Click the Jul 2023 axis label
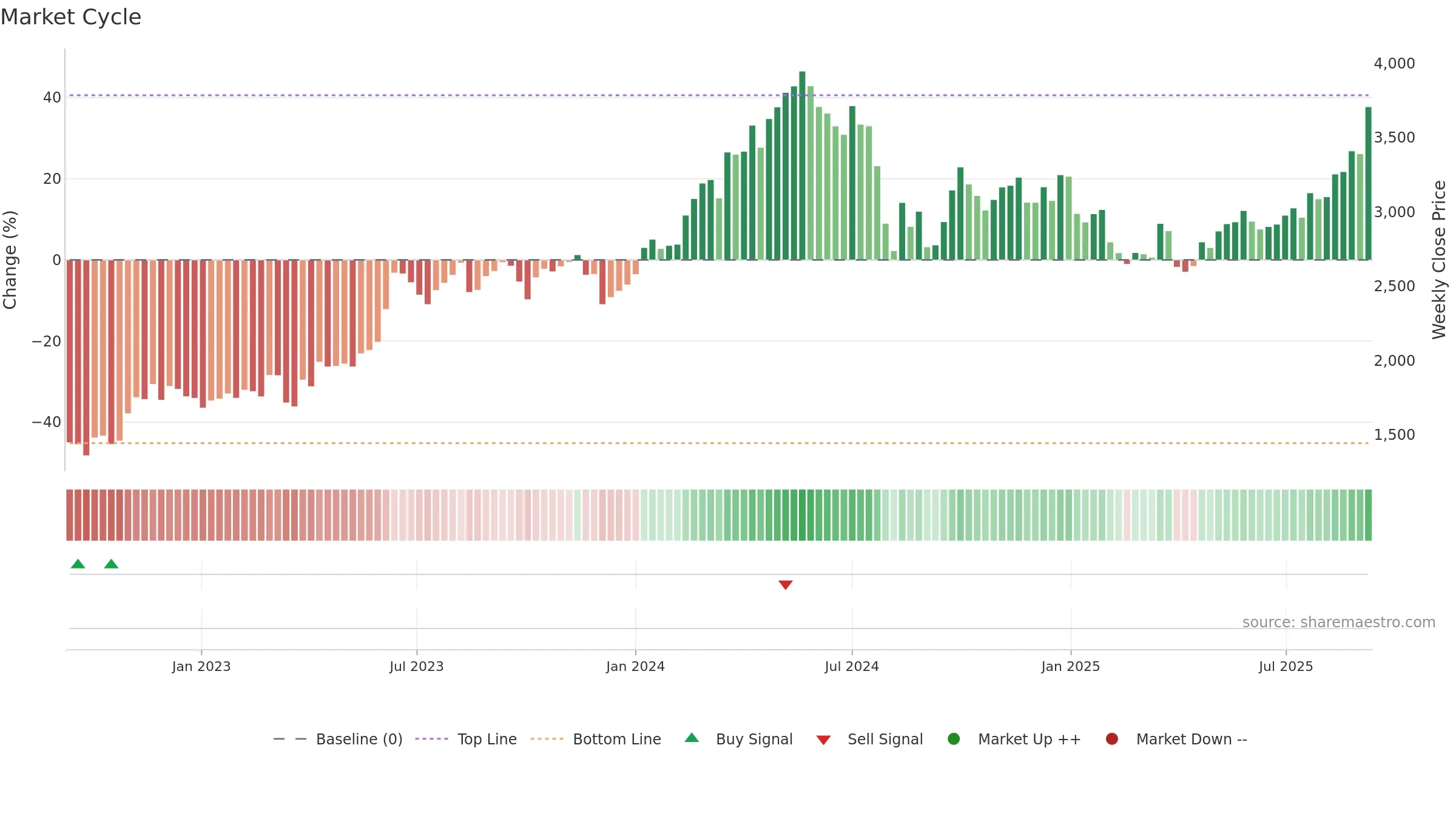1456x819 pixels. click(417, 666)
